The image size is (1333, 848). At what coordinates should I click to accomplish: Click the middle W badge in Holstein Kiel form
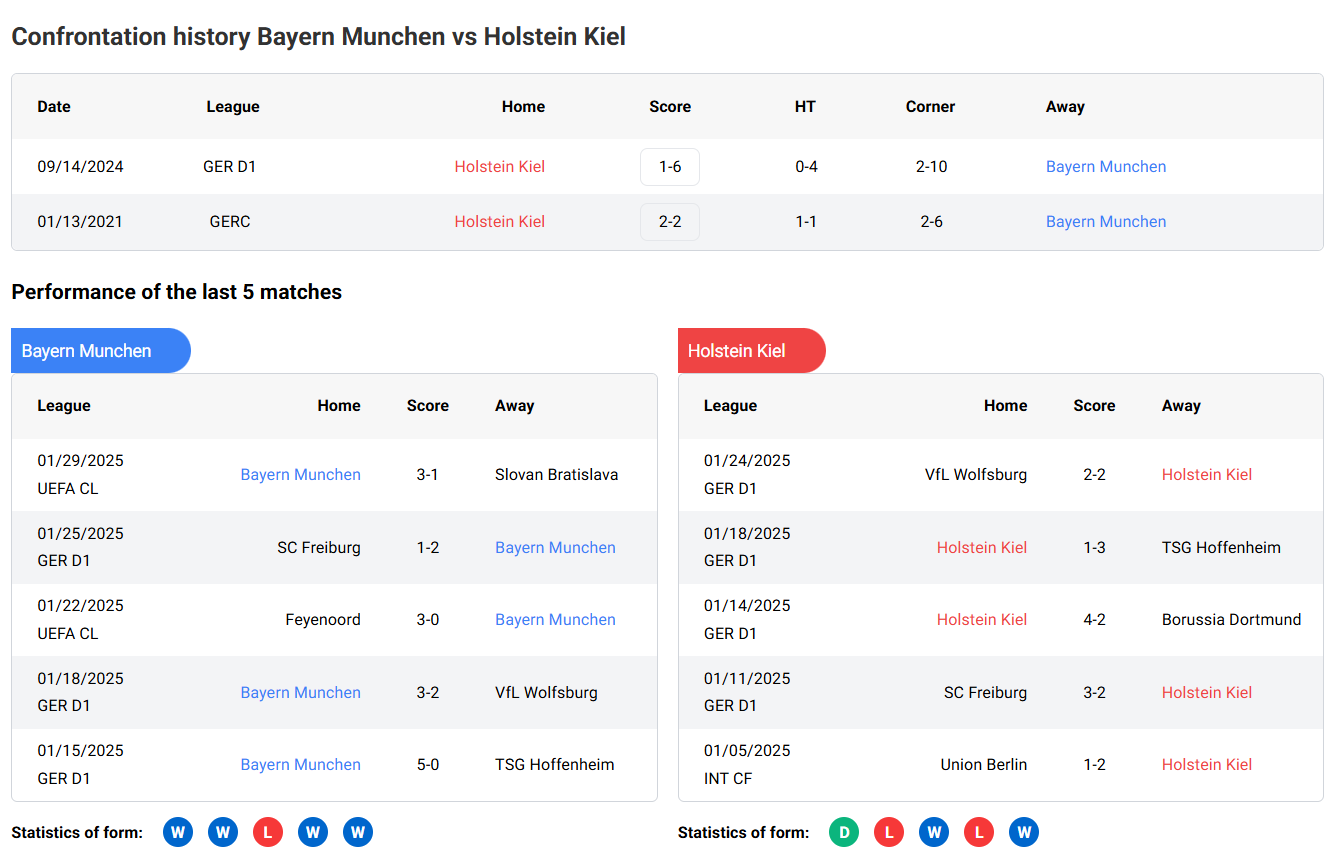(x=933, y=832)
